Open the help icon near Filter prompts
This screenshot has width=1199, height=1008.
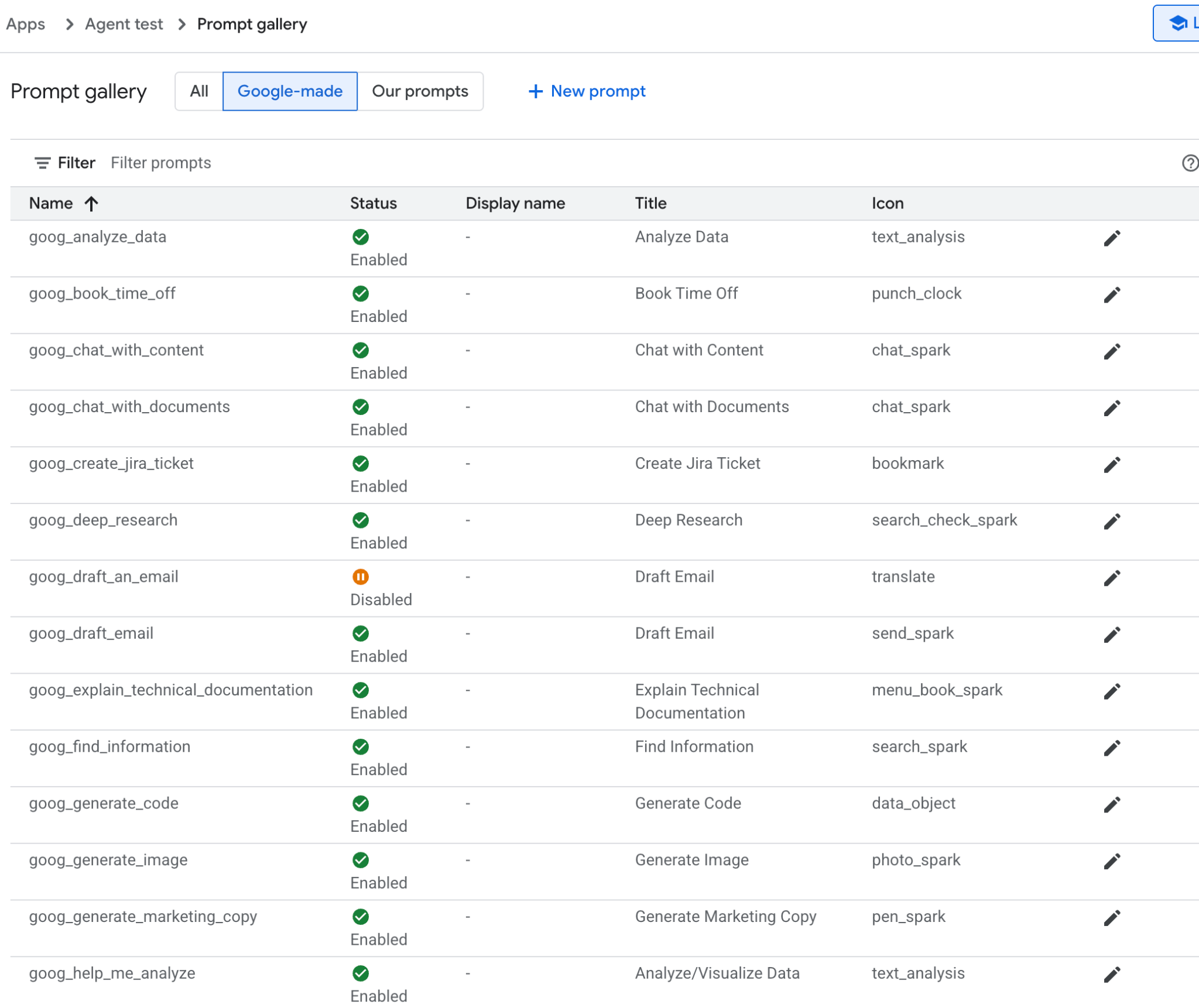(x=1189, y=163)
